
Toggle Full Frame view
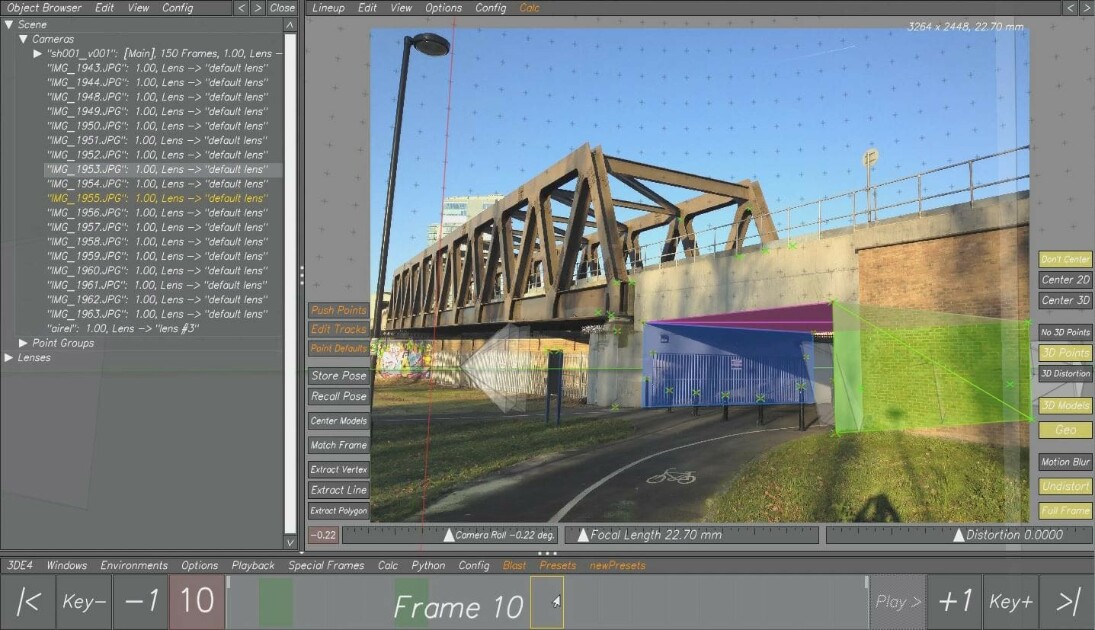pyautogui.click(x=1065, y=511)
